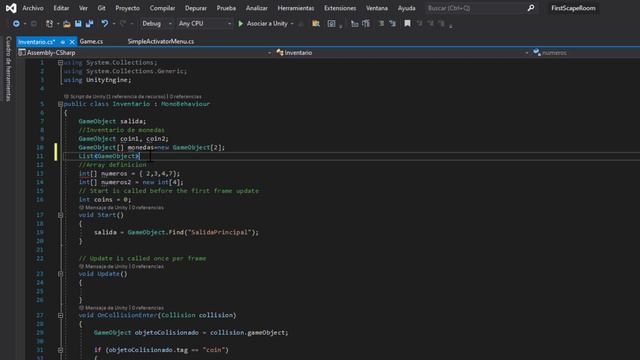The width and height of the screenshot is (640, 360).
Task: Open the Any CPU platform dropdown
Action: point(204,24)
